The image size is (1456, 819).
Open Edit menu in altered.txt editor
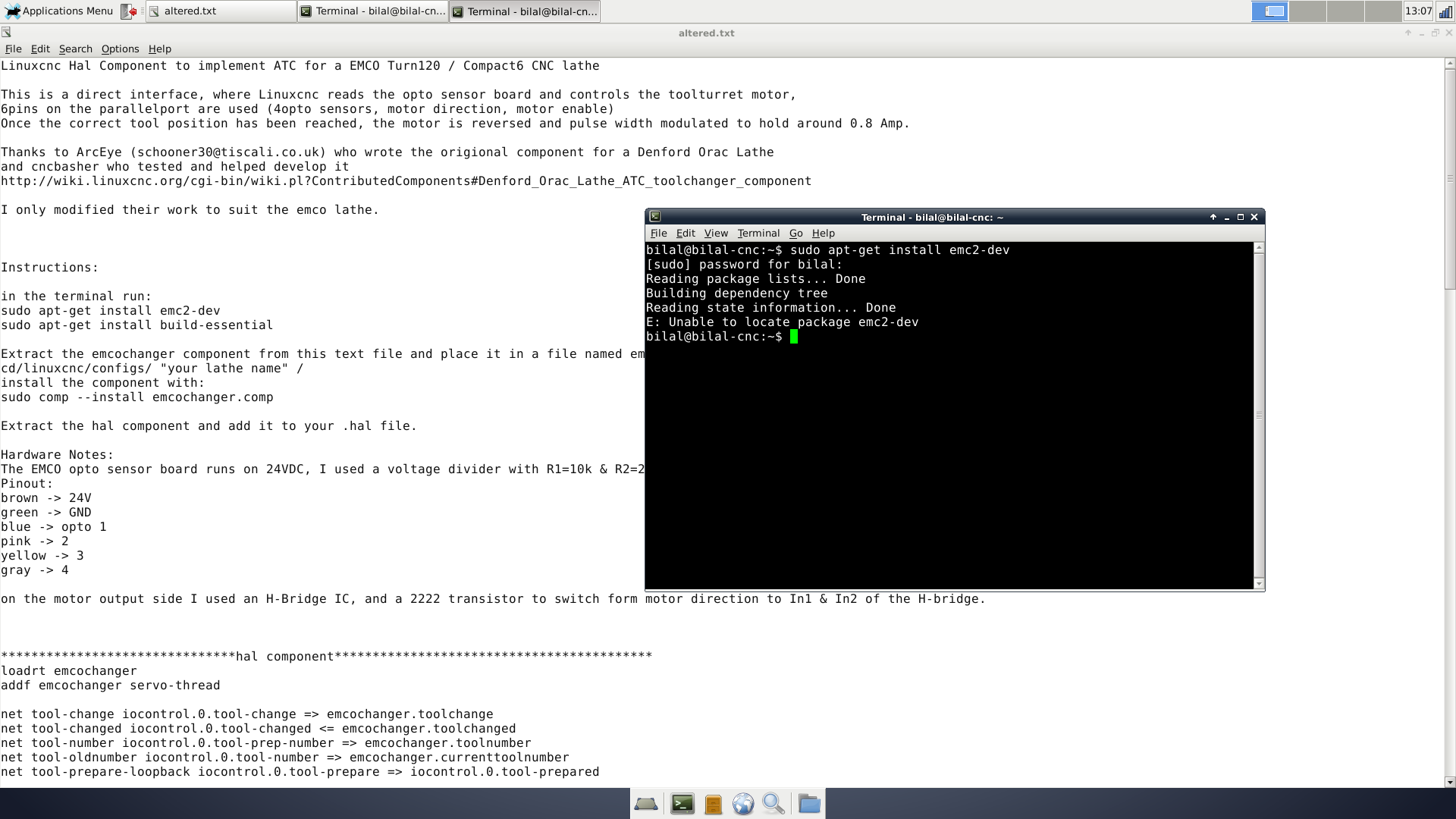pyautogui.click(x=40, y=49)
